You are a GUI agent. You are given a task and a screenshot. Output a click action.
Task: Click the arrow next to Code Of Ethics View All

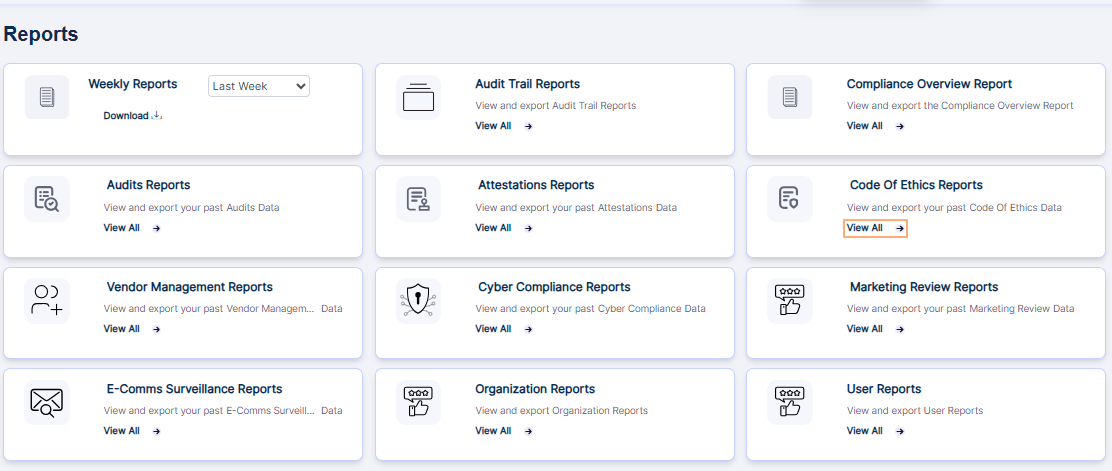tap(900, 228)
